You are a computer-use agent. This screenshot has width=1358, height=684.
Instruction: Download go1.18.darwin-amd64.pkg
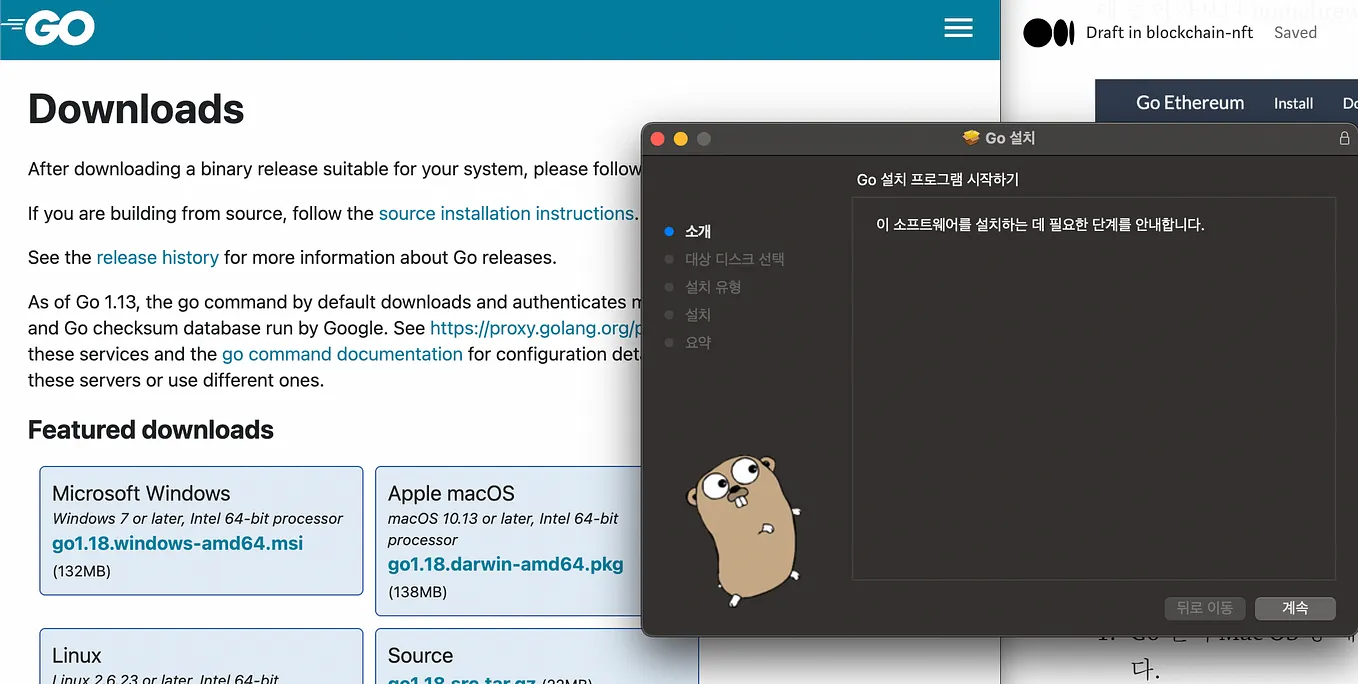(505, 564)
